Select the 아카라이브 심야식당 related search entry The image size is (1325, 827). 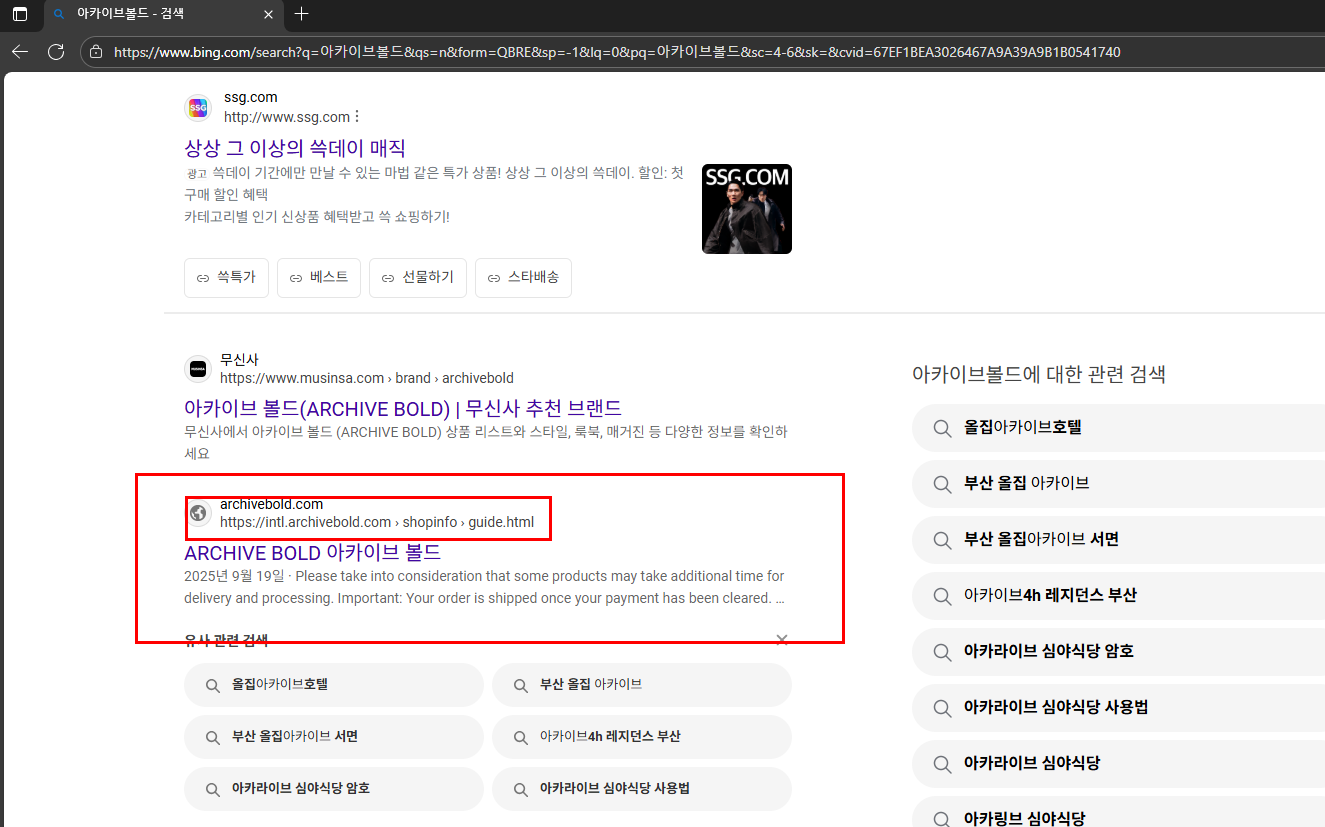pos(1118,763)
